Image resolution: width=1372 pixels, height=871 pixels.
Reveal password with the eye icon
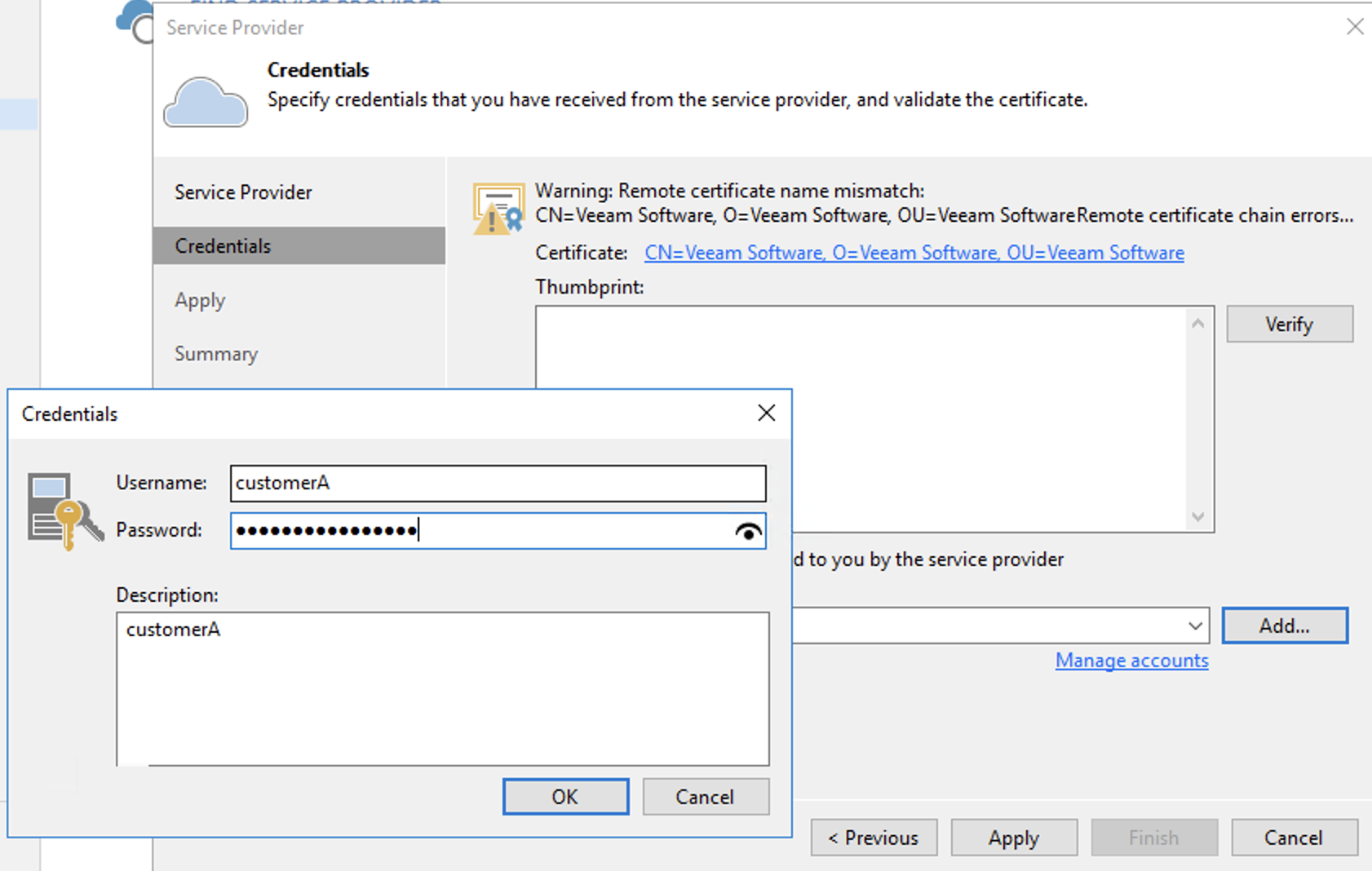point(748,532)
